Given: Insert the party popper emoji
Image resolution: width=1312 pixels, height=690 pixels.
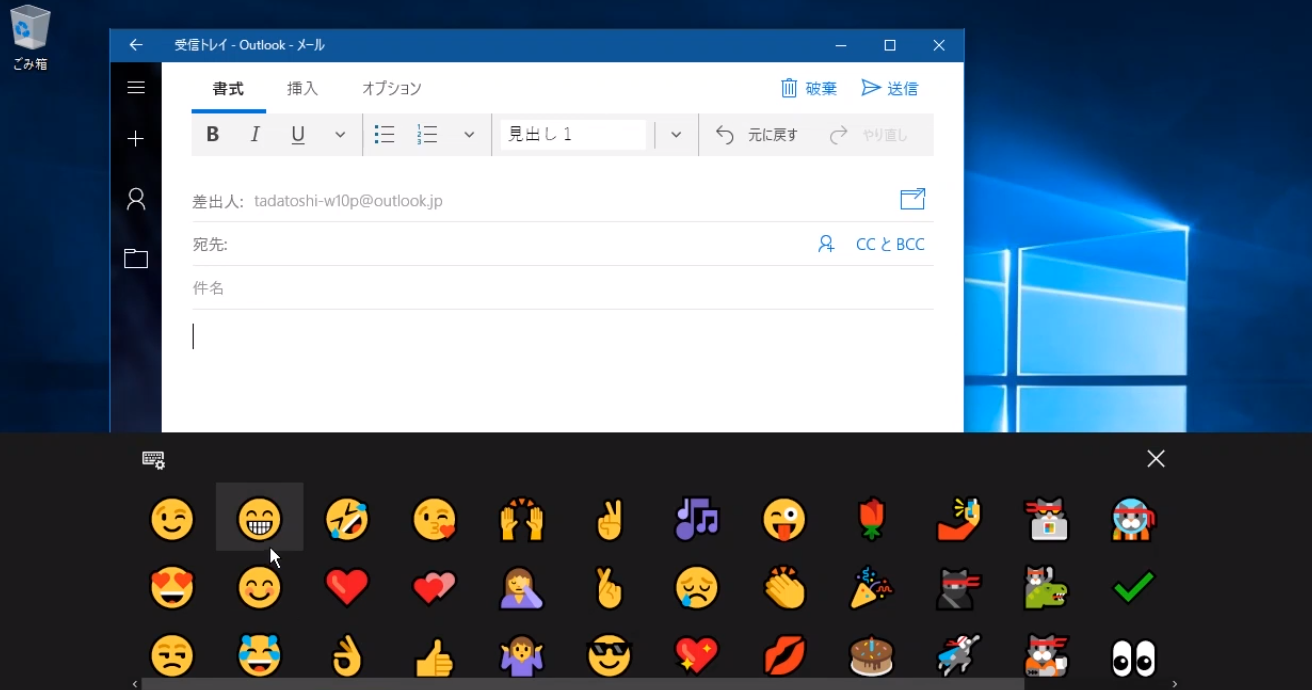Looking at the screenshot, I should [871, 588].
